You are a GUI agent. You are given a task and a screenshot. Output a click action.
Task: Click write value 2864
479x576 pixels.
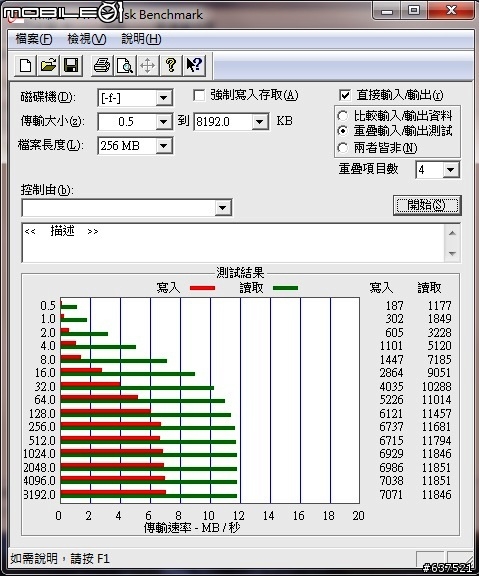391,373
